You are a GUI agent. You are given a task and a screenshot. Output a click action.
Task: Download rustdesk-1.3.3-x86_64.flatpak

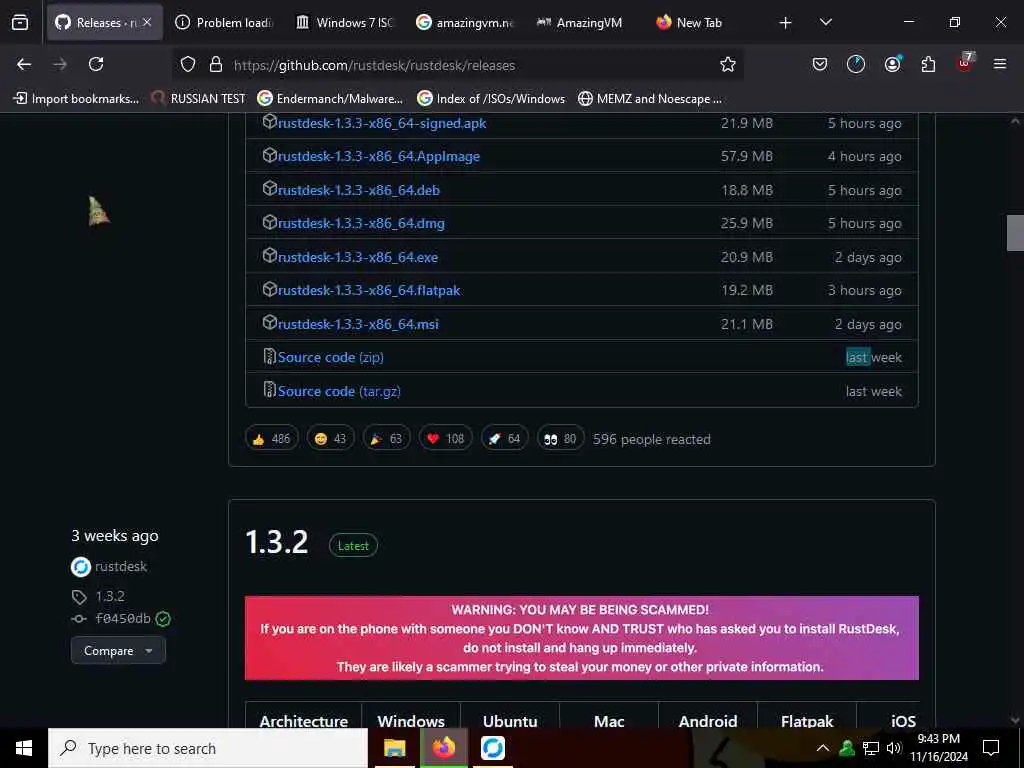(x=369, y=291)
